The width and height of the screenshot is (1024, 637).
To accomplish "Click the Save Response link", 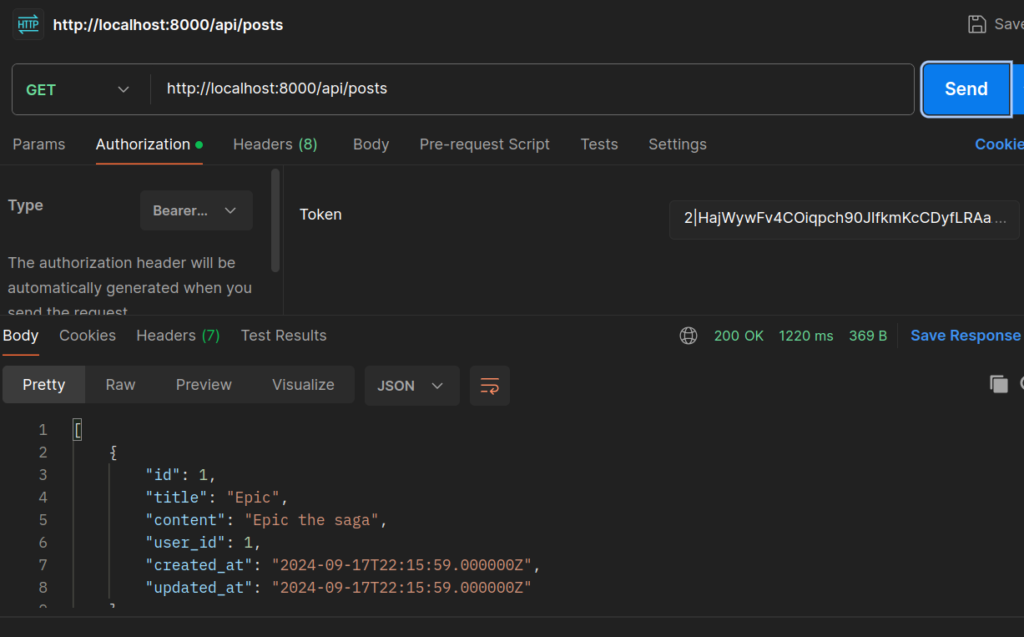I will tap(965, 336).
